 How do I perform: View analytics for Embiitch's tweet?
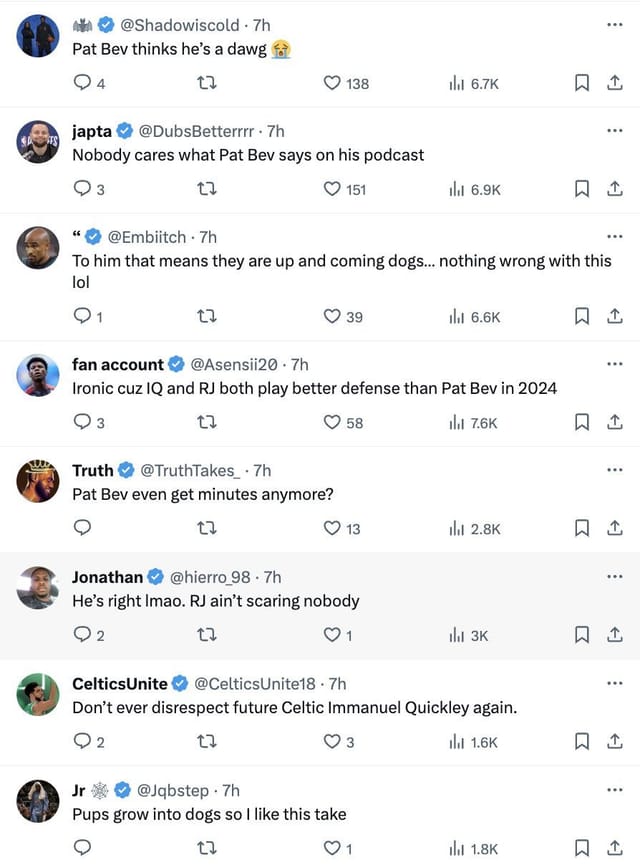(x=457, y=315)
